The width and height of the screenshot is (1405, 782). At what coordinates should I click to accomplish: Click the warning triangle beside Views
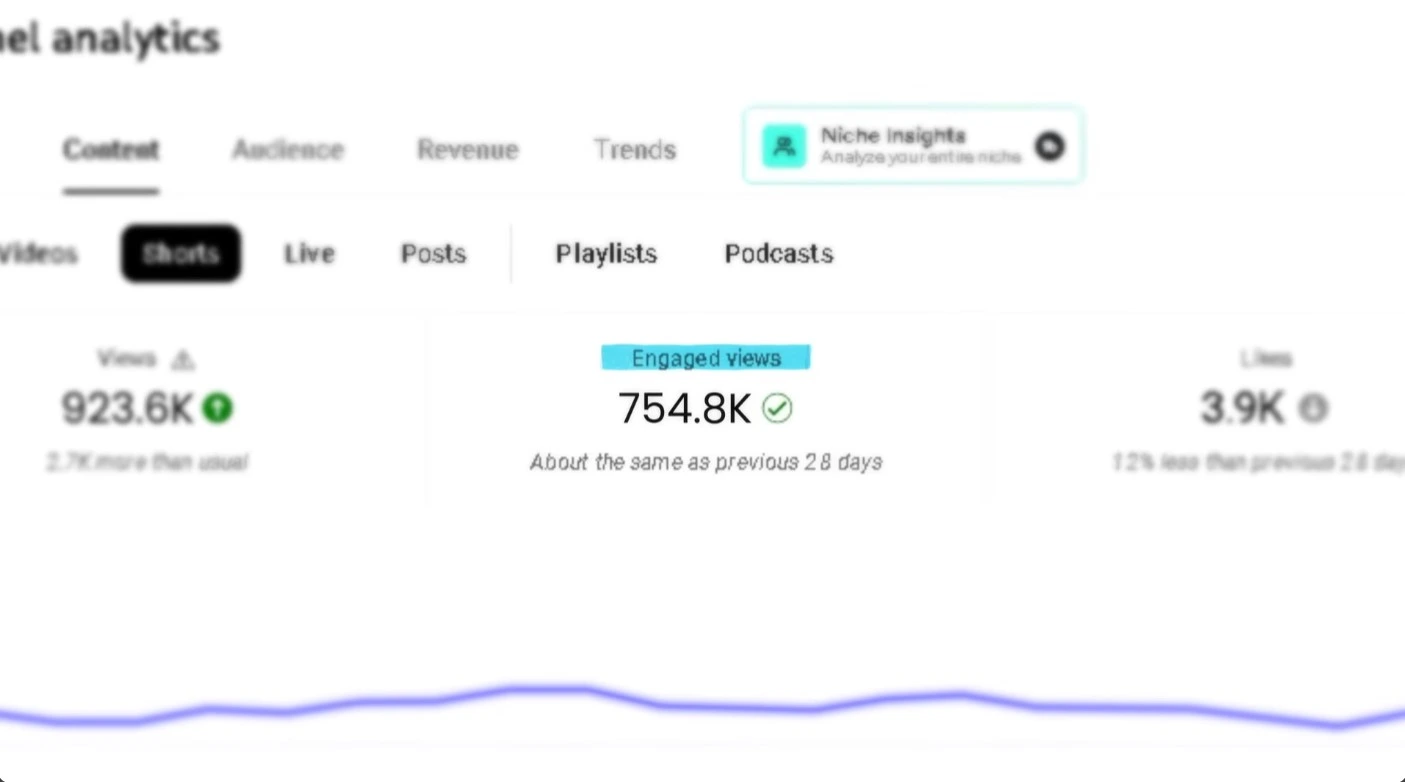(x=182, y=359)
